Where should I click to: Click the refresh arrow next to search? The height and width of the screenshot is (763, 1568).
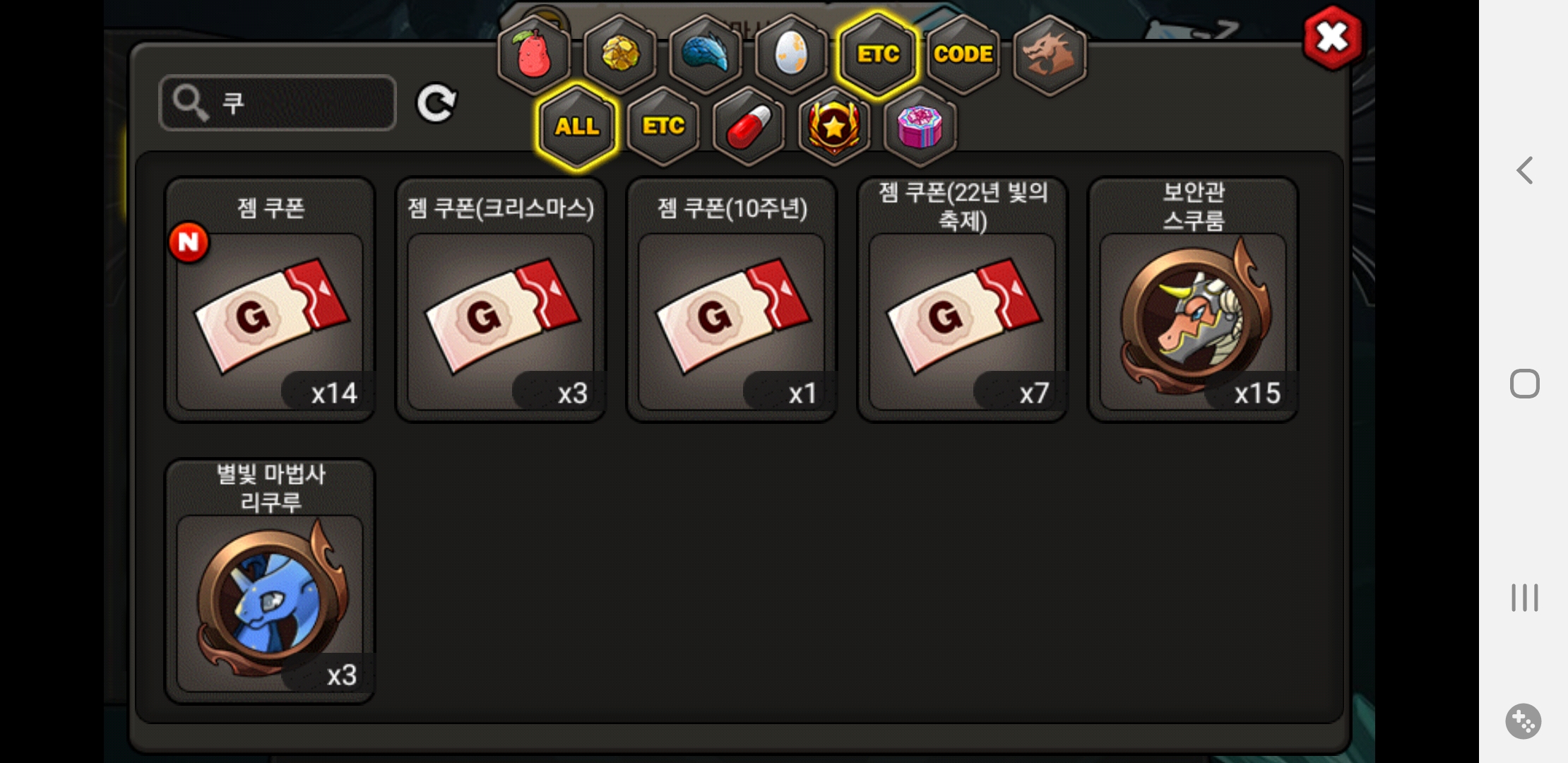coord(436,103)
